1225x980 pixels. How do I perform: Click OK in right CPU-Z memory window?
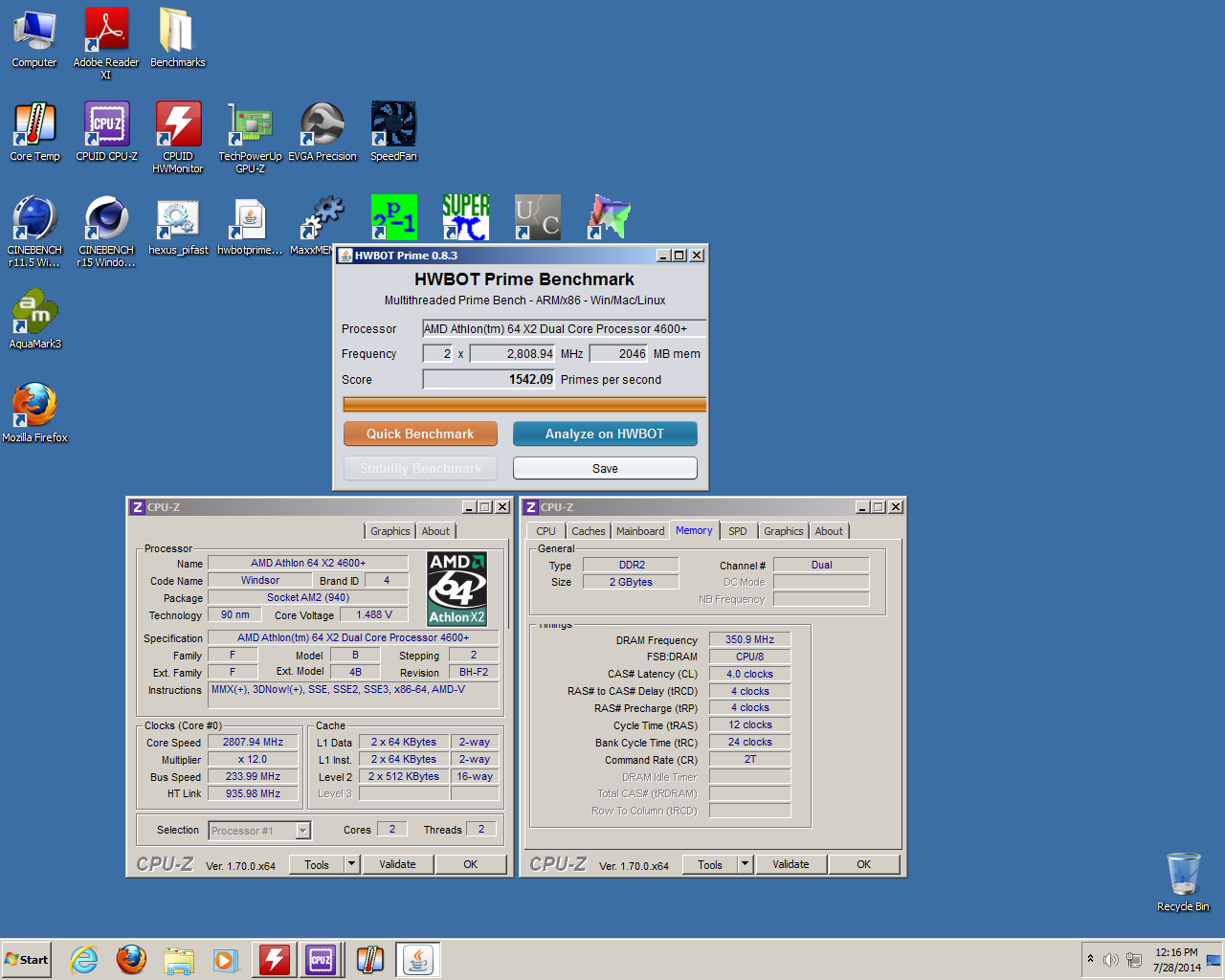(x=863, y=864)
